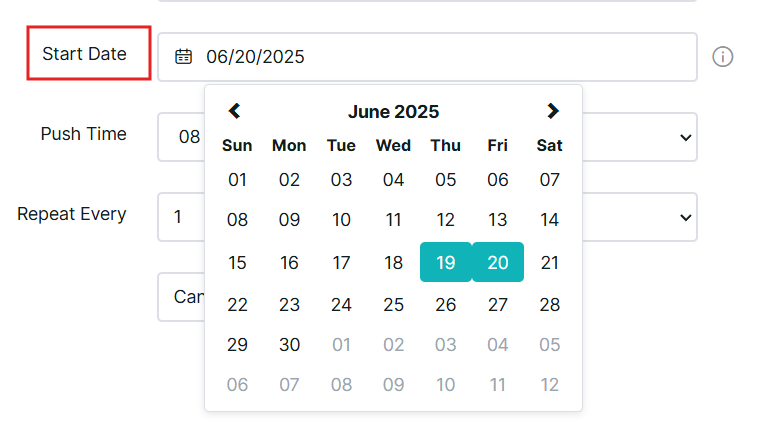Select June 20 in the calendar
Screen dimensions: 775x426
click(x=498, y=262)
